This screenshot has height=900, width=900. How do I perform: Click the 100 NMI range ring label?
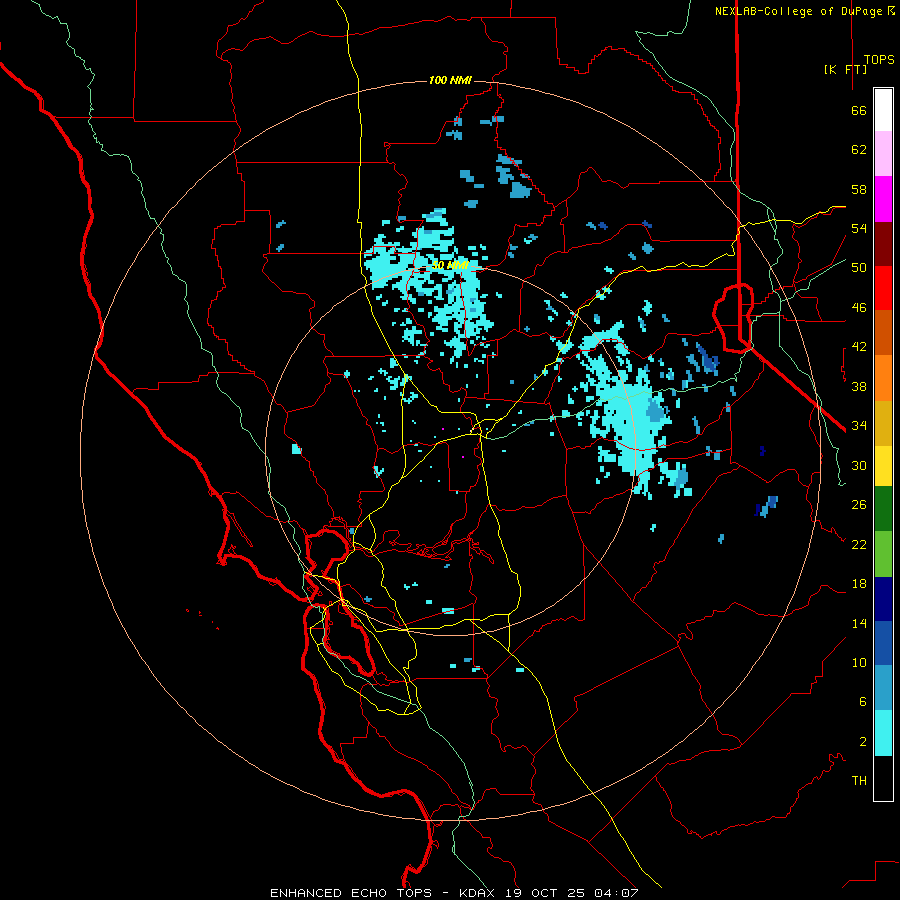[450, 80]
